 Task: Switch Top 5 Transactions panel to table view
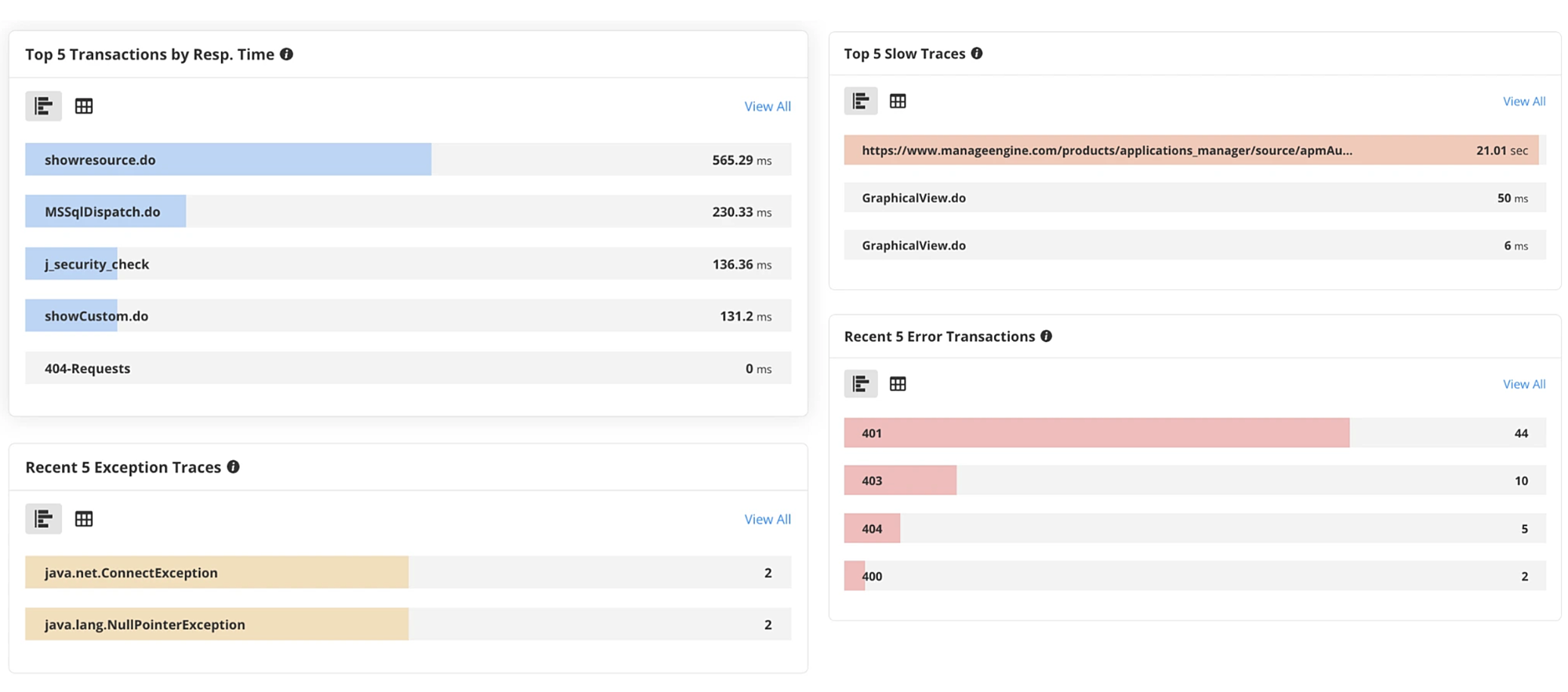coord(84,106)
